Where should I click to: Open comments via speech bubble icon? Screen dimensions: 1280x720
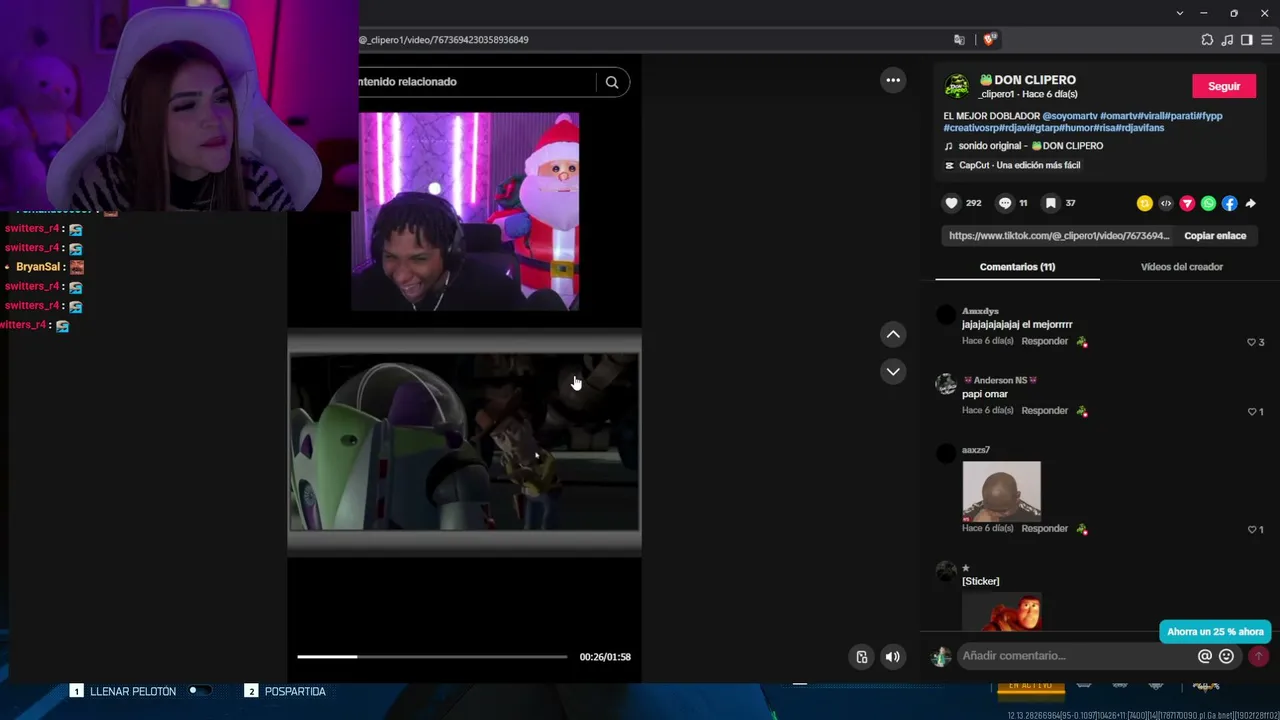coord(1005,203)
